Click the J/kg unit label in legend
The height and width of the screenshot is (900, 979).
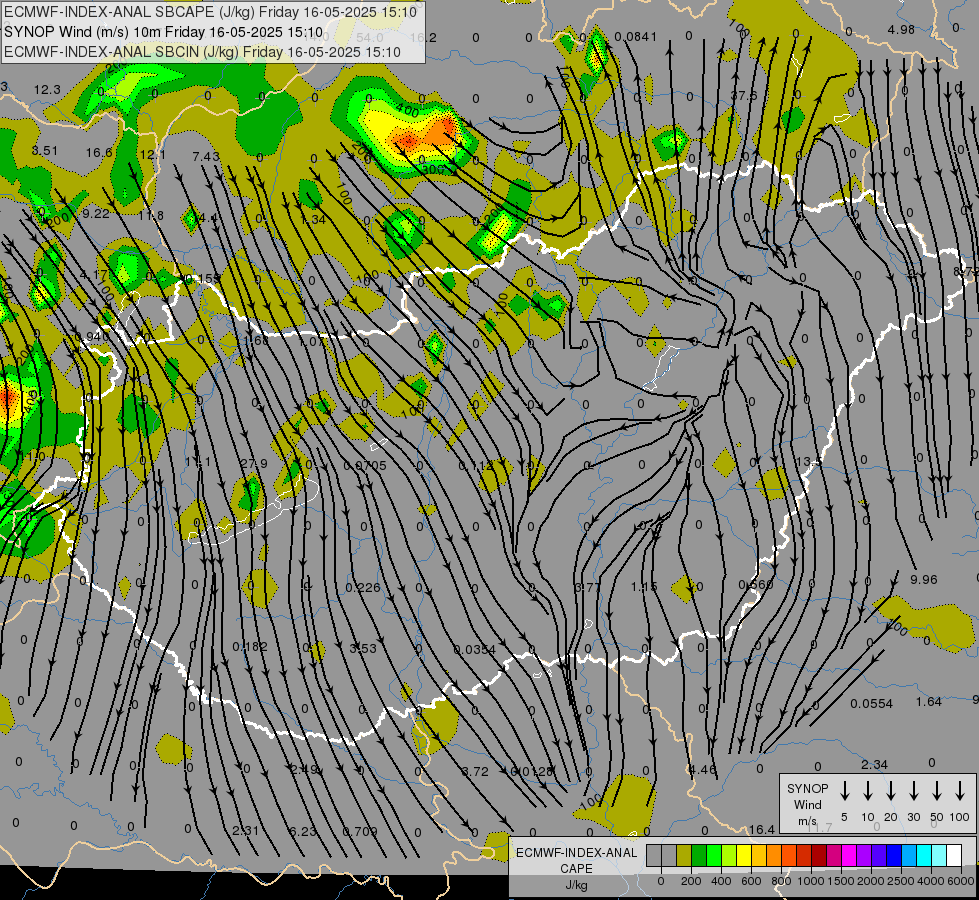[x=576, y=885]
